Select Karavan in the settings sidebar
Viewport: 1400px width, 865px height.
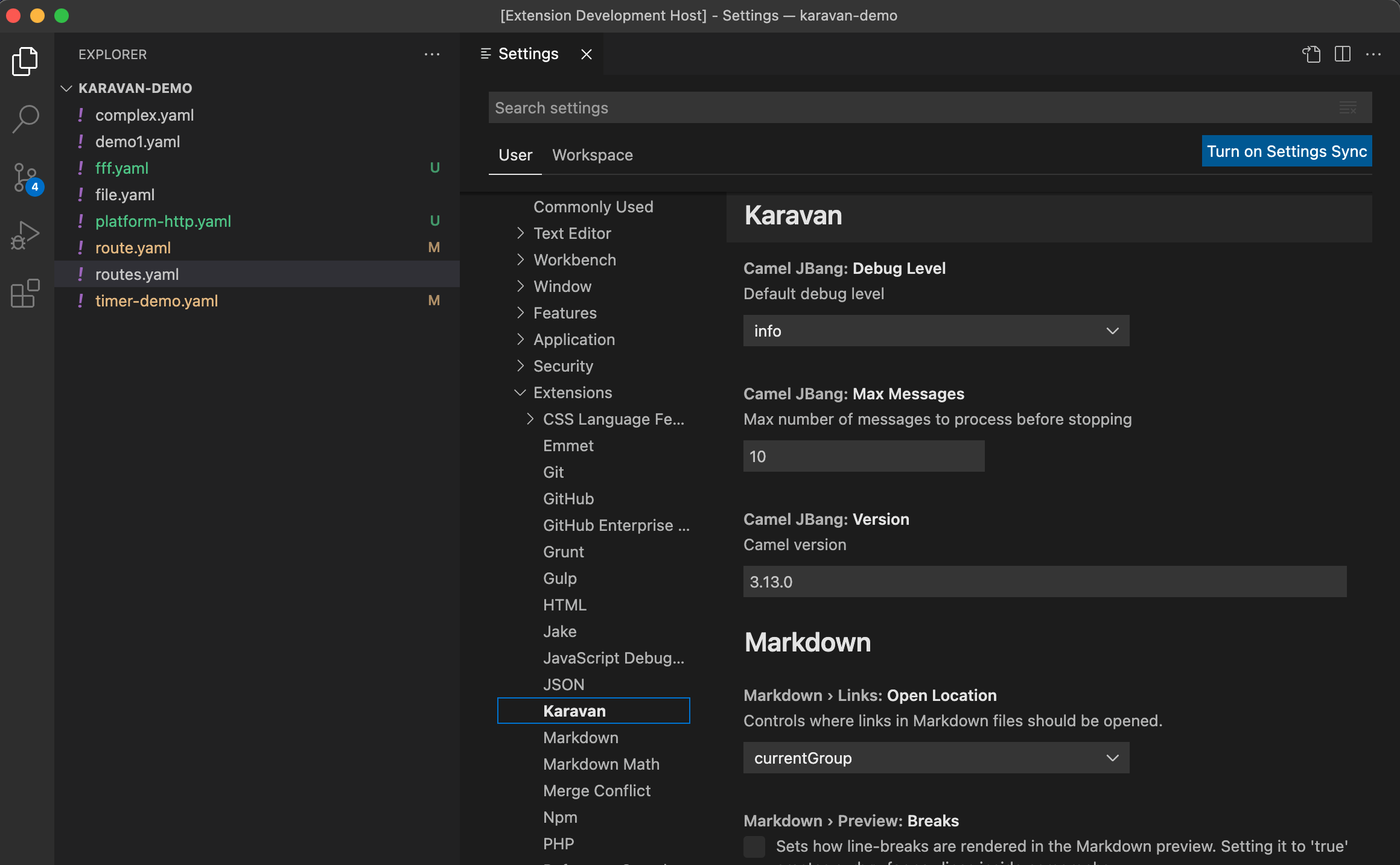[574, 711]
